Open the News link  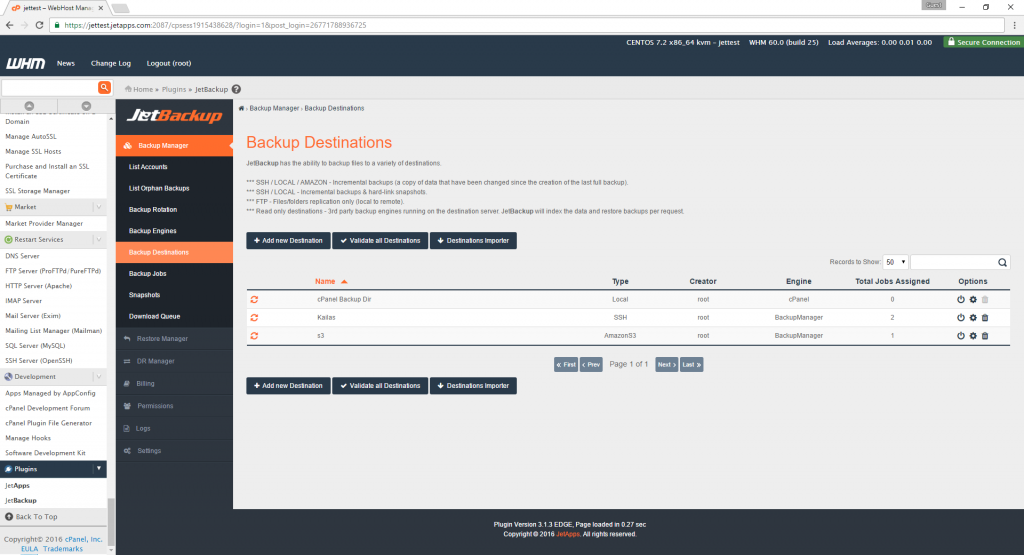pos(66,63)
